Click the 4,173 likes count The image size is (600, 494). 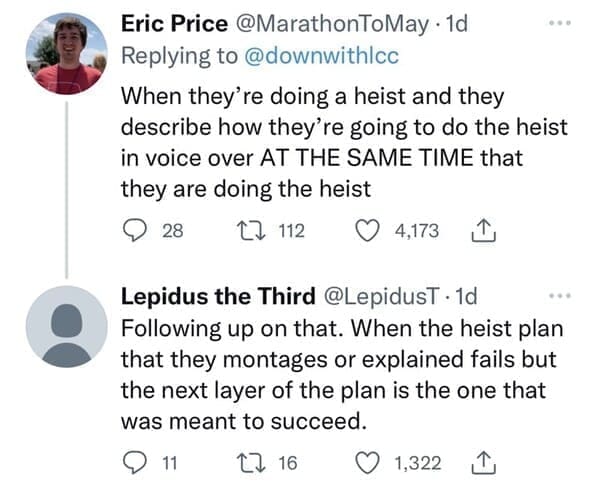point(417,231)
